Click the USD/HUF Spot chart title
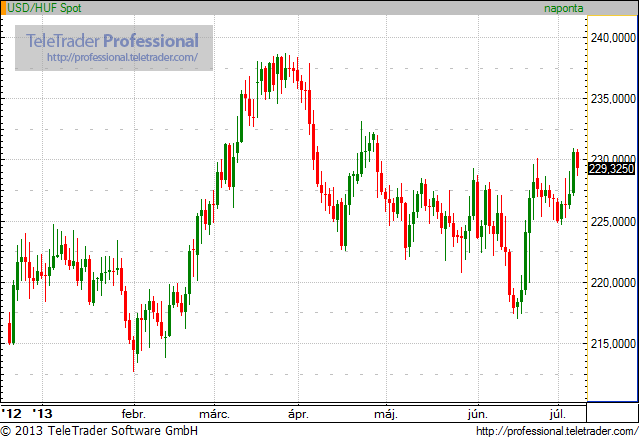The height and width of the screenshot is (440, 639). [44, 8]
